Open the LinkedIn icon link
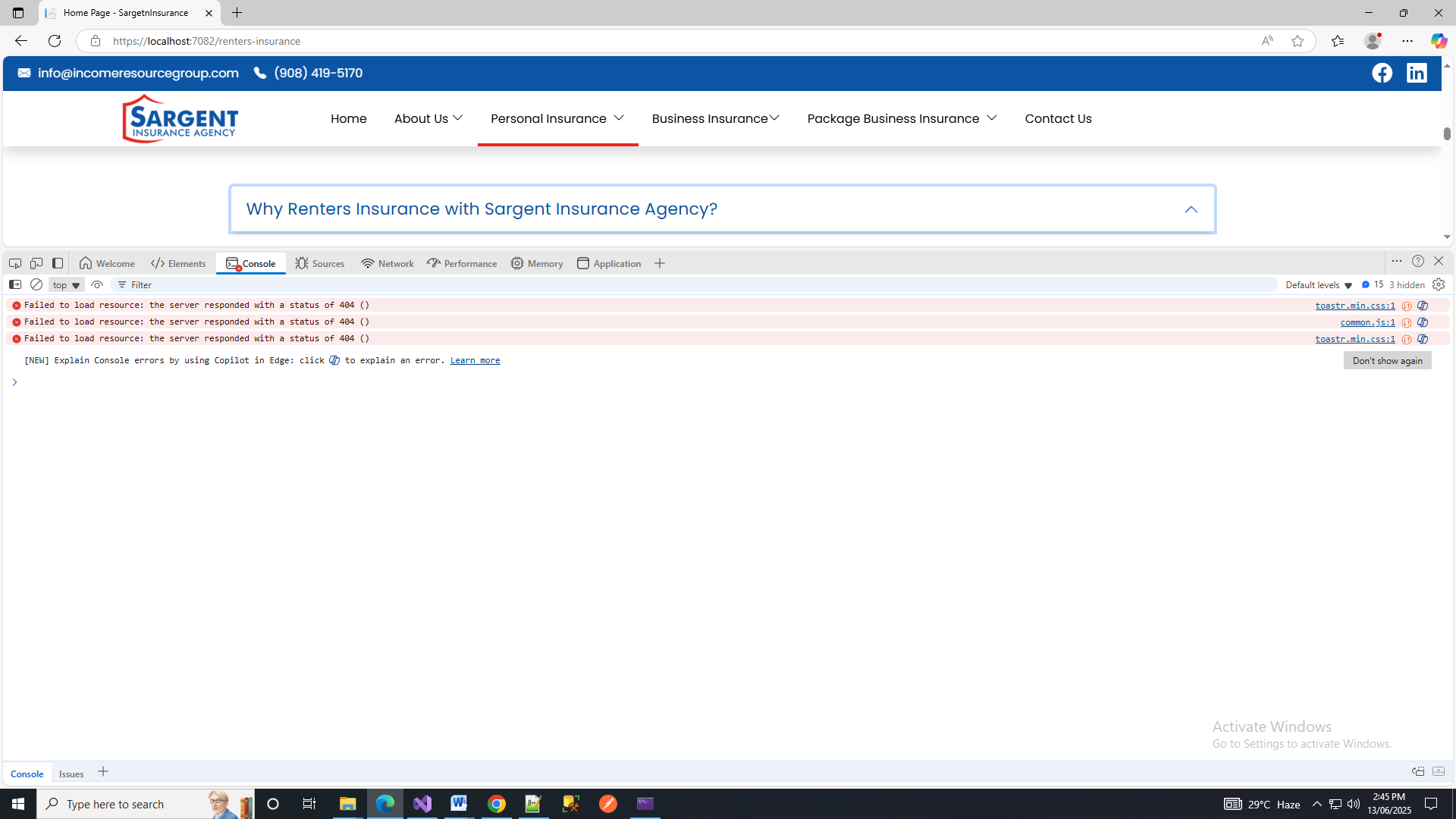This screenshot has width=1456, height=819. [1417, 73]
